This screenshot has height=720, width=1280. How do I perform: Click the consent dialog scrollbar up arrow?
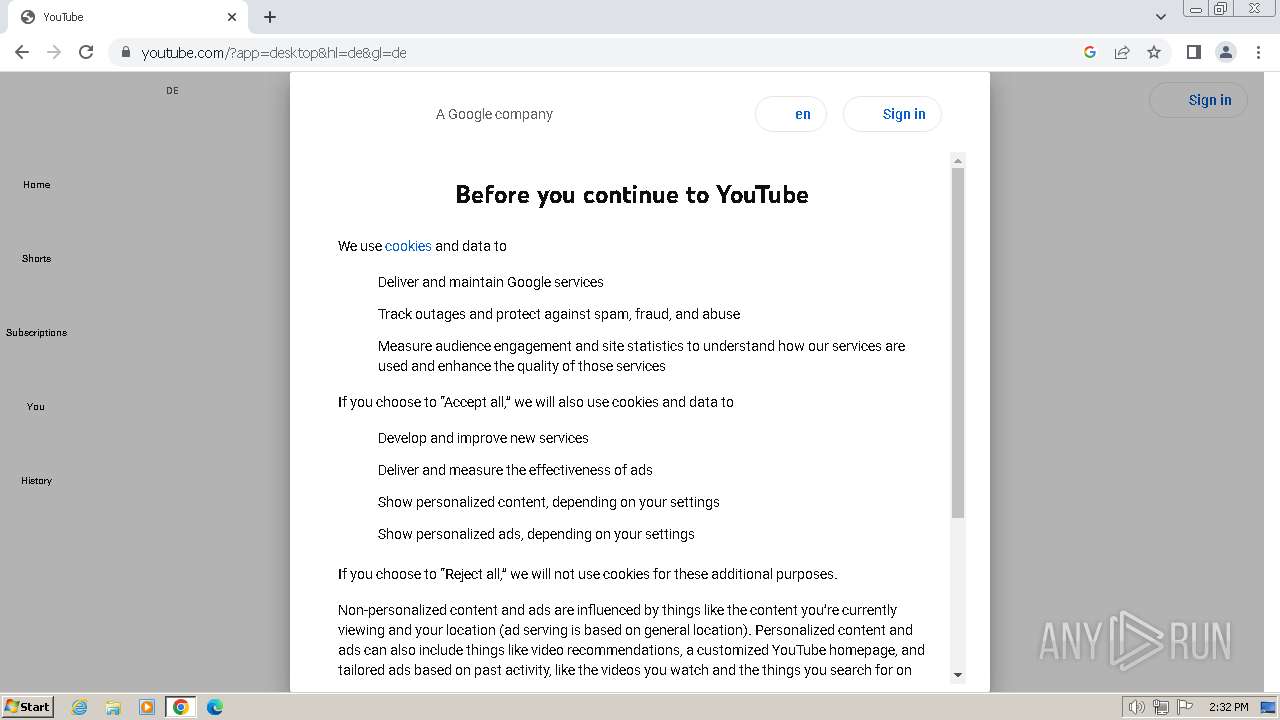pos(958,161)
